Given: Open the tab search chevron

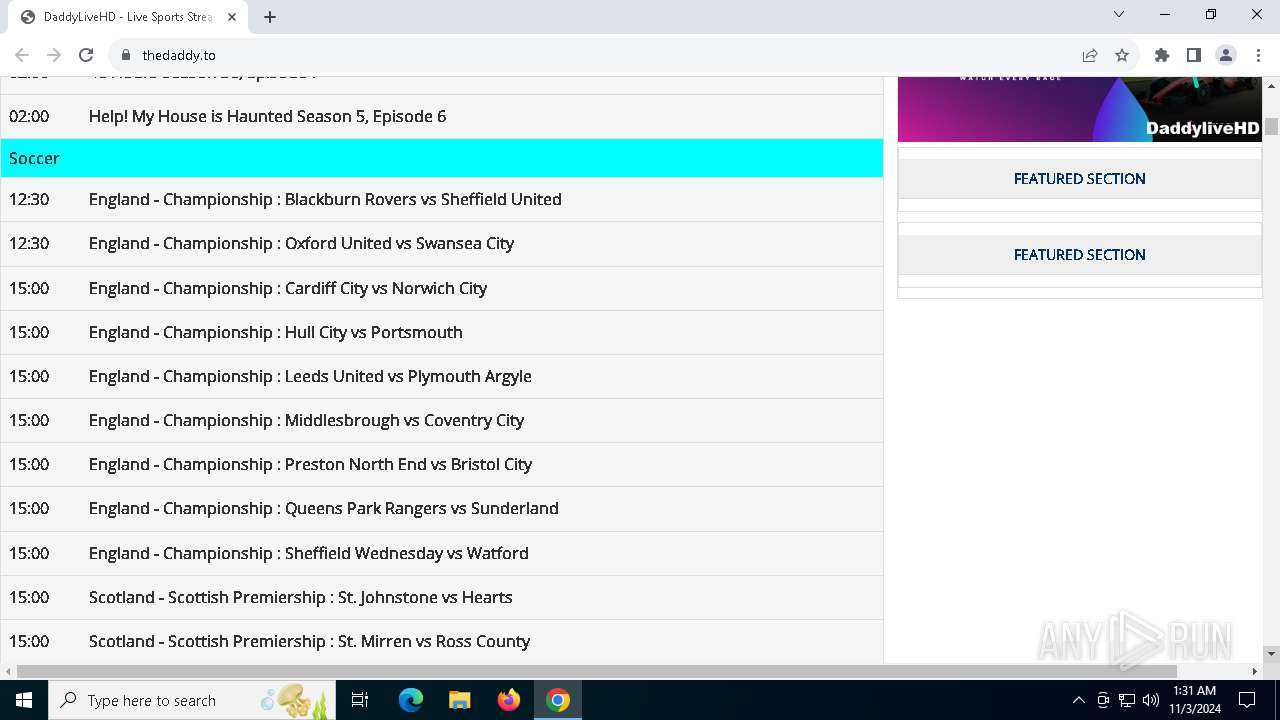Looking at the screenshot, I should coord(1119,14).
